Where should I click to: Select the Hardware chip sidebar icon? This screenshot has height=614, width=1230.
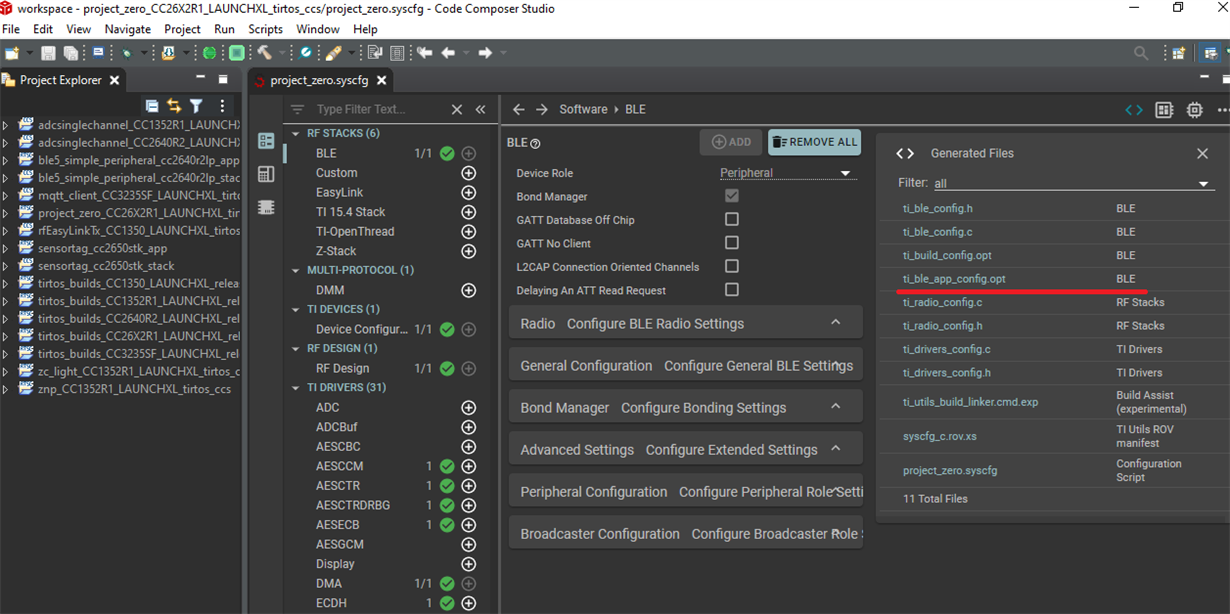click(x=266, y=207)
